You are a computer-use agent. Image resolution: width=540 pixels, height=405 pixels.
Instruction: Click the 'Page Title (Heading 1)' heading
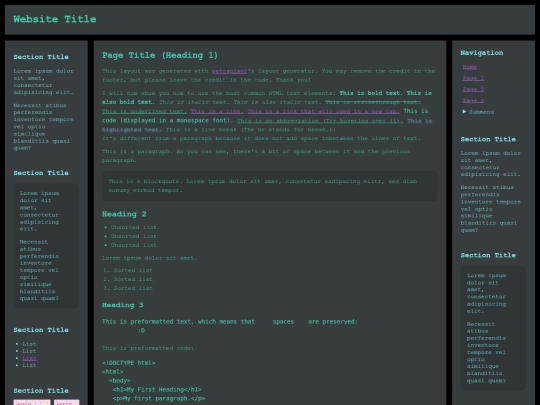click(160, 55)
